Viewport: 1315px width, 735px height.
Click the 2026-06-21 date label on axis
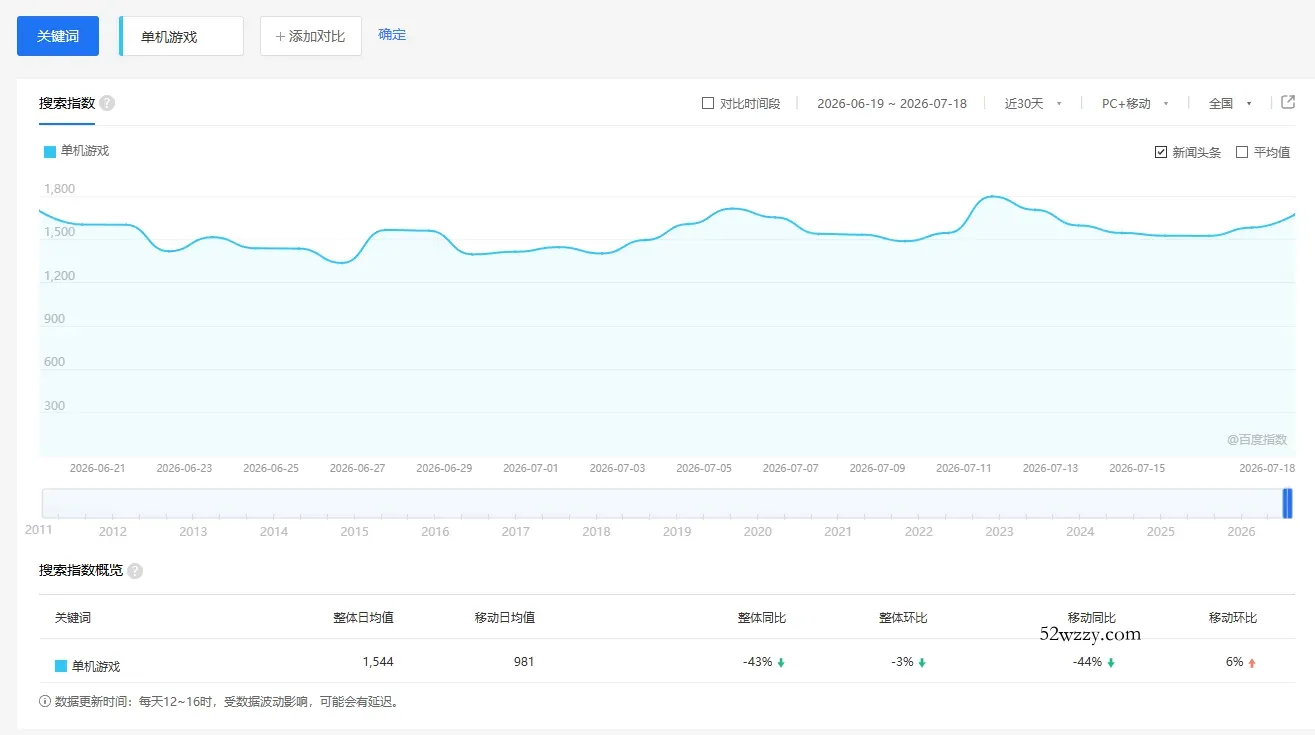97,468
